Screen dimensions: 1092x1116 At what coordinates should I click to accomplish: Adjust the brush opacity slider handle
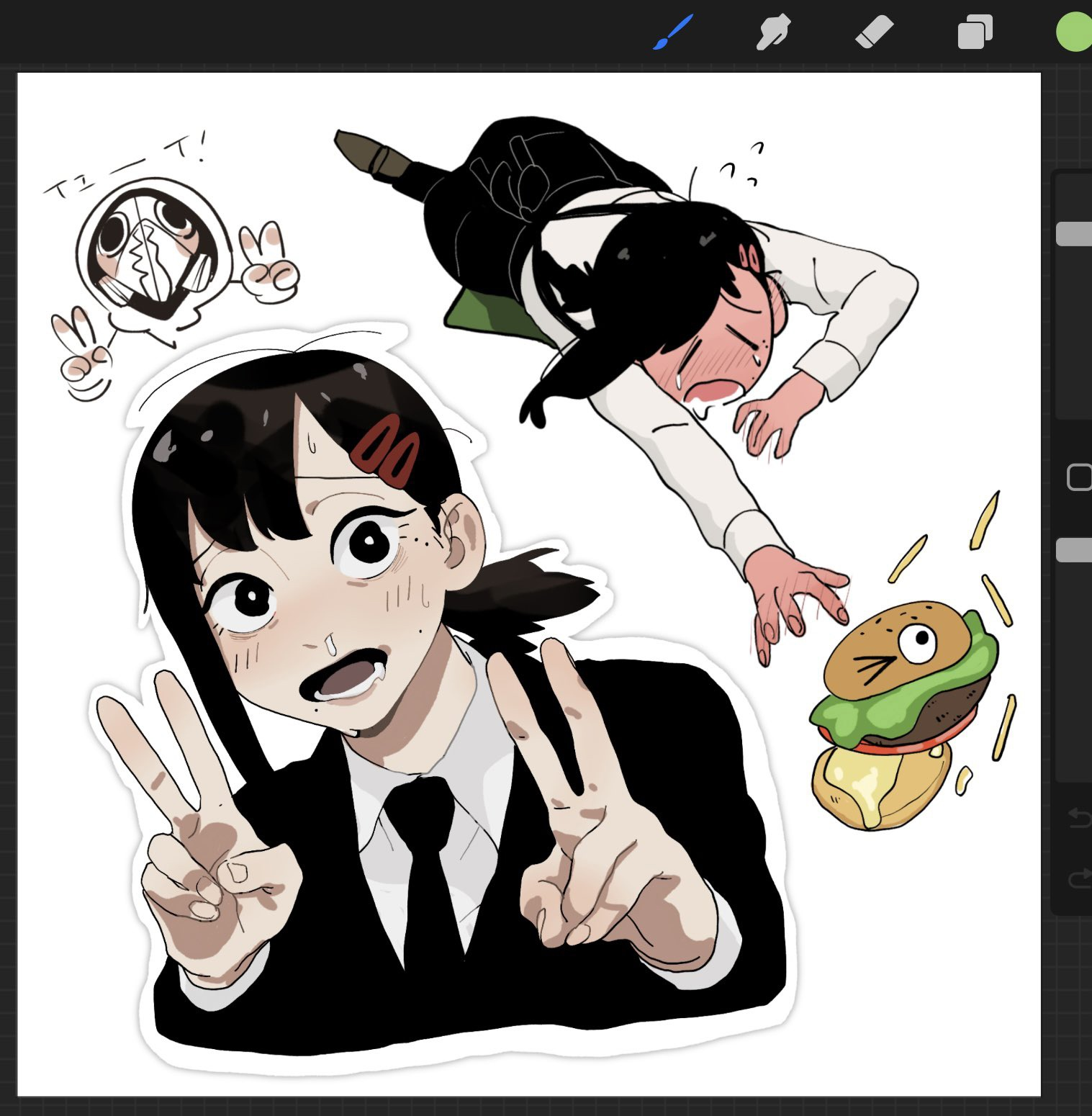[1074, 549]
